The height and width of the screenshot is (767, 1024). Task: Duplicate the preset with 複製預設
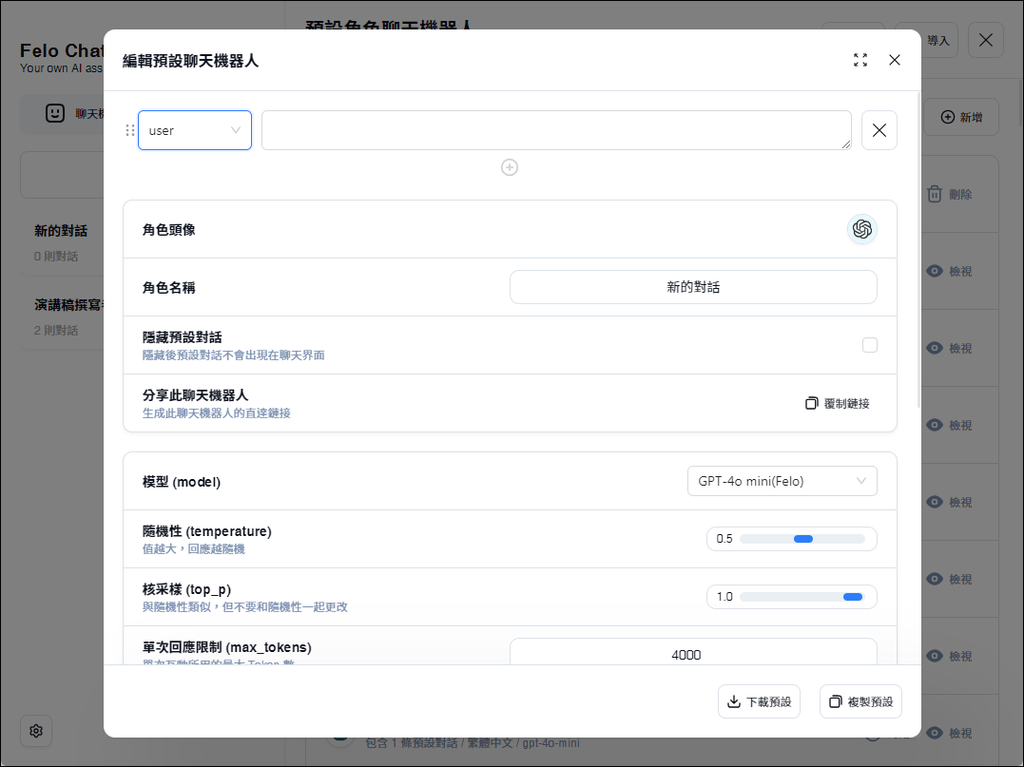pyautogui.click(x=861, y=702)
